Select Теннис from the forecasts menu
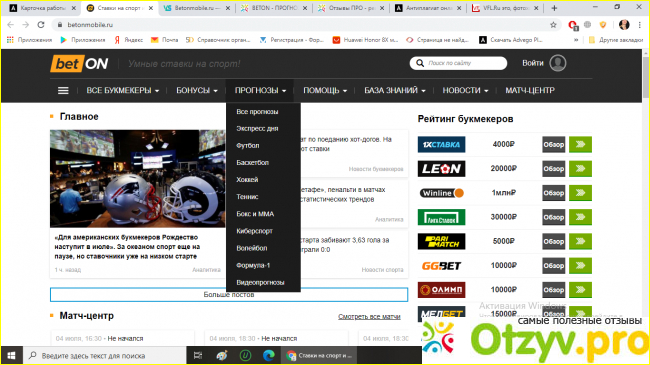 coord(247,197)
